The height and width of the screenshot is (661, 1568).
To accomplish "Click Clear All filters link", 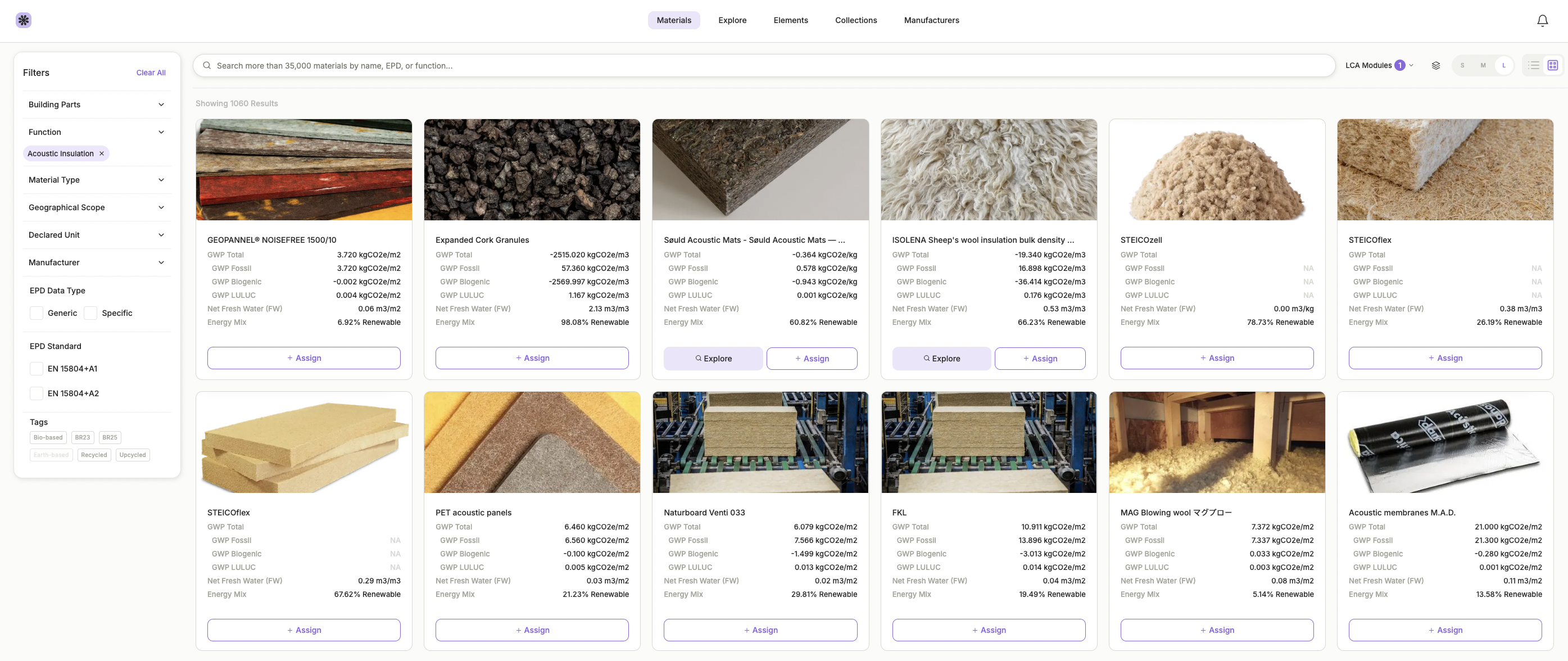I will pyautogui.click(x=151, y=73).
